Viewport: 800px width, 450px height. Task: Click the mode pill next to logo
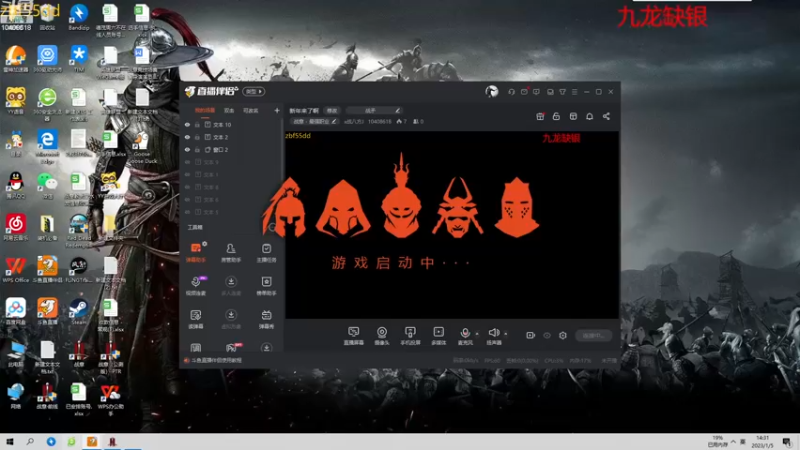(254, 91)
